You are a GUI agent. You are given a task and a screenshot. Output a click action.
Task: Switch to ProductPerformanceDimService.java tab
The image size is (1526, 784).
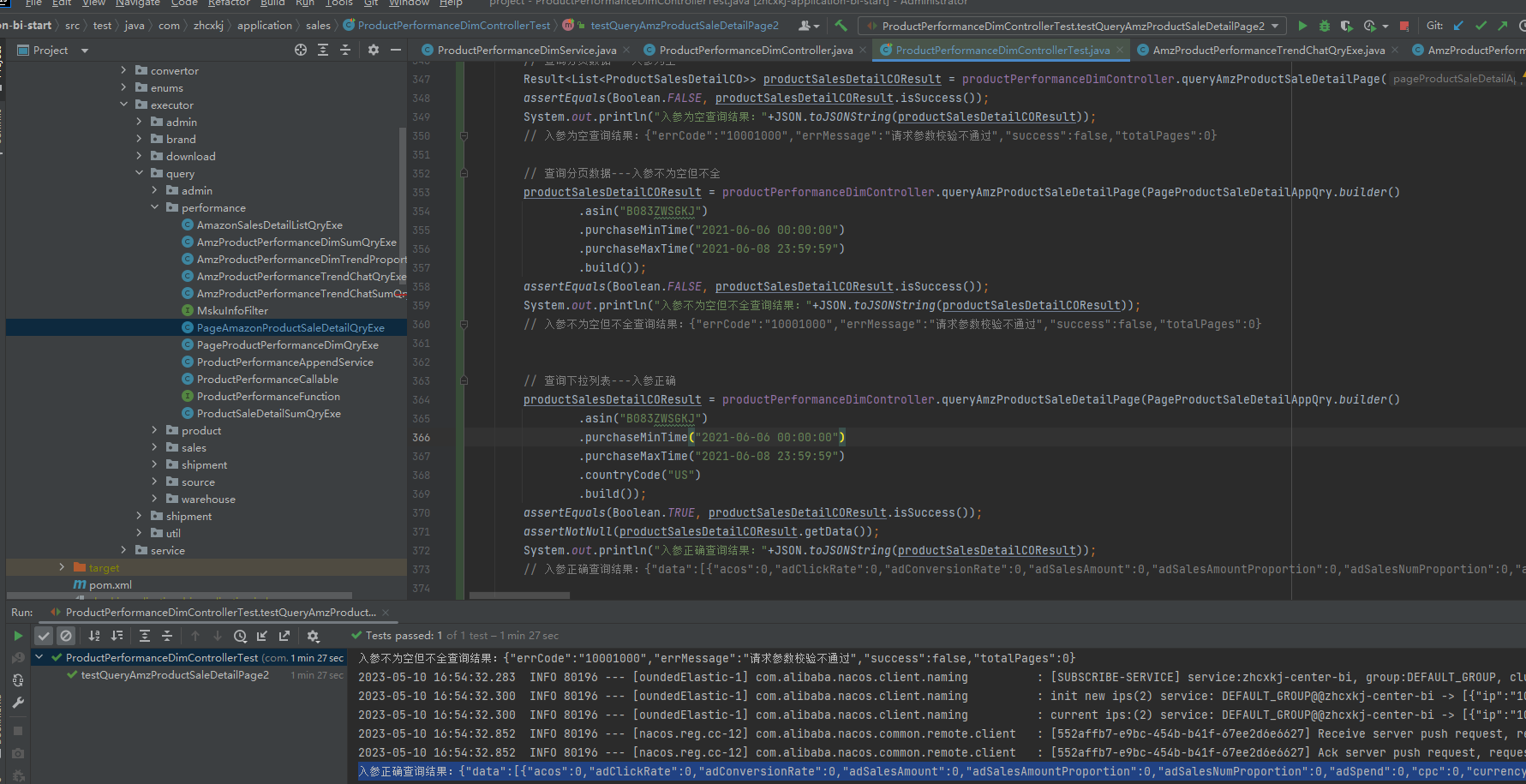[x=526, y=51]
